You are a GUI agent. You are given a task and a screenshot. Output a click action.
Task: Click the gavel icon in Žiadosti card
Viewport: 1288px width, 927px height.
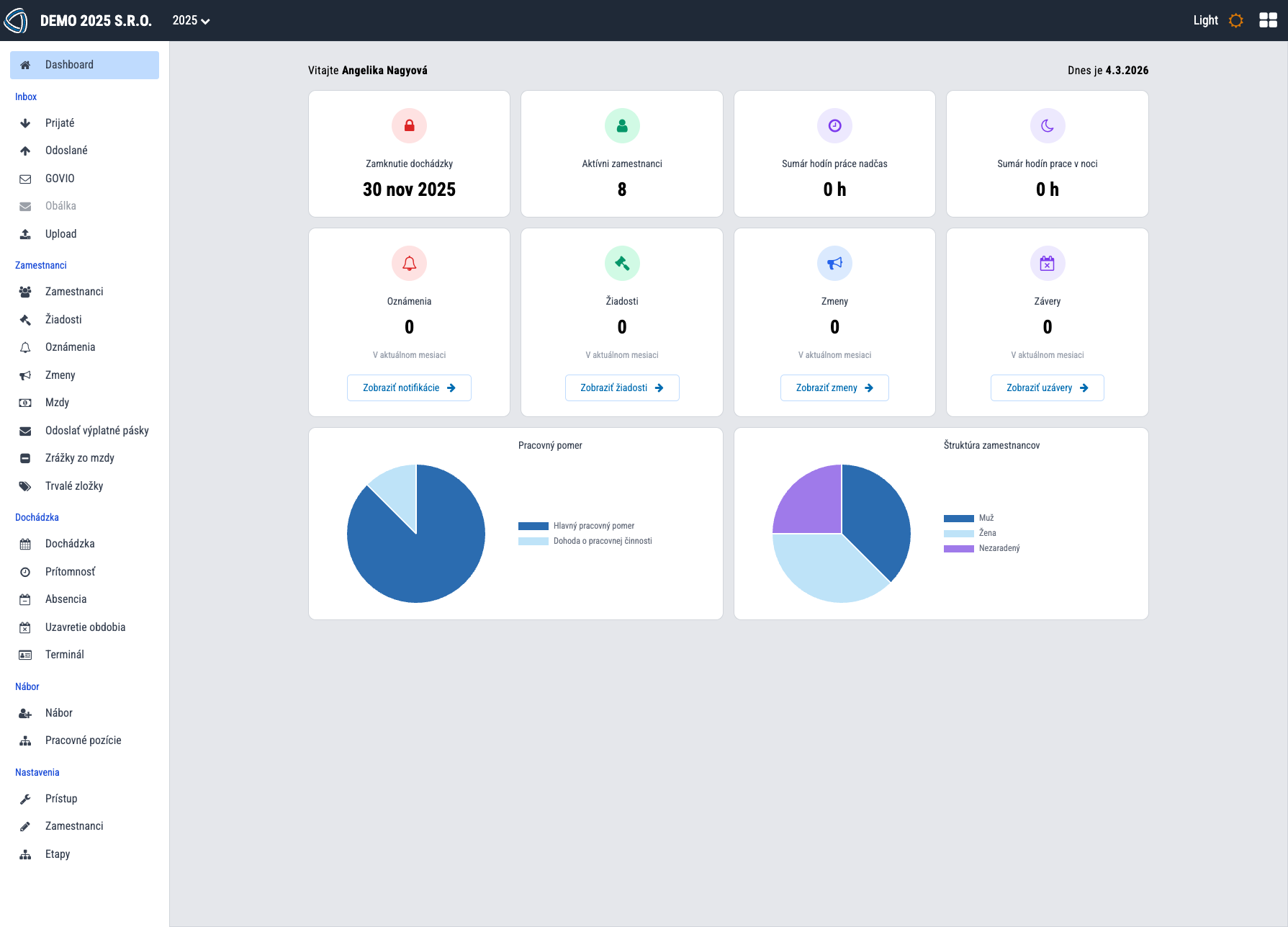622,264
